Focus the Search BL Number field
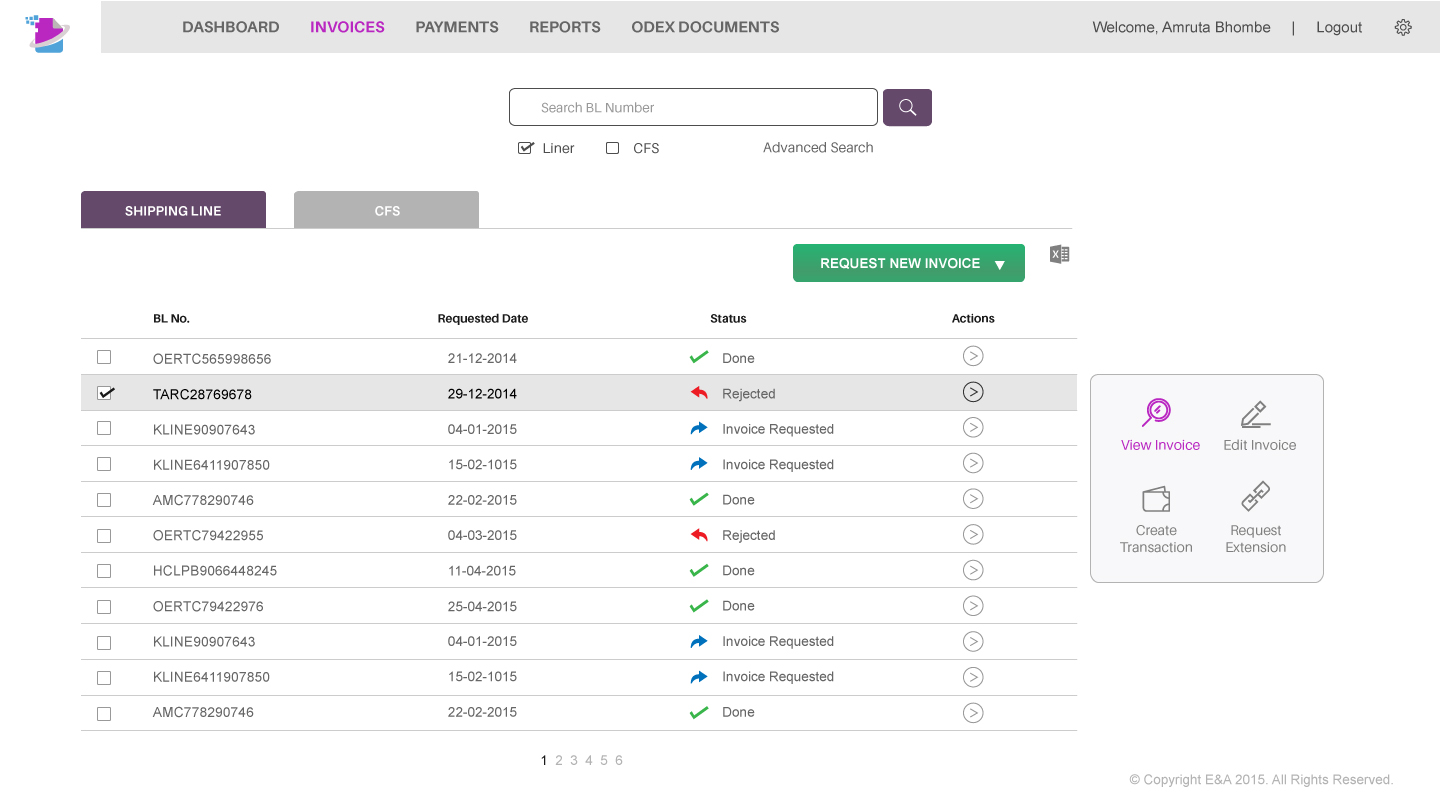The height and width of the screenshot is (811, 1441). (x=693, y=108)
